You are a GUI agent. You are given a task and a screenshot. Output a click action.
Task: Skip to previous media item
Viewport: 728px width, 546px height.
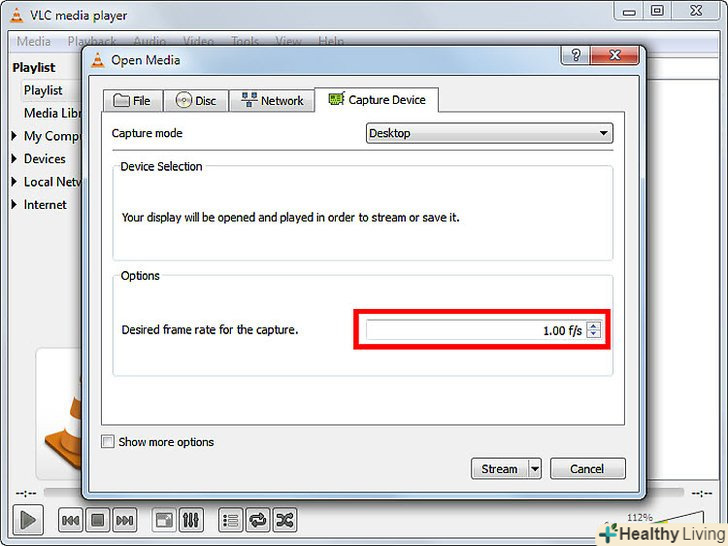(x=70, y=520)
